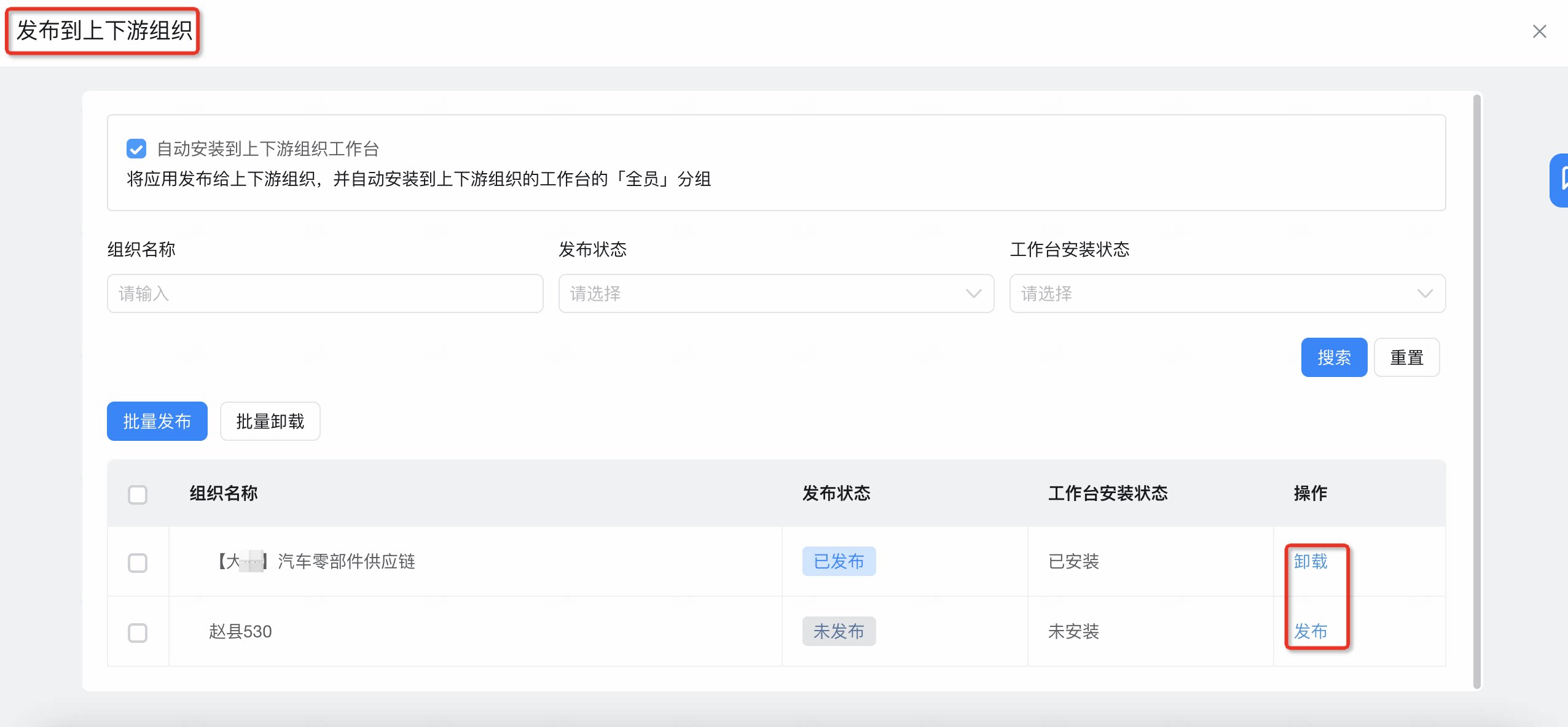Toggle the select-all header checkbox
This screenshot has width=1568, height=727.
pos(138,494)
